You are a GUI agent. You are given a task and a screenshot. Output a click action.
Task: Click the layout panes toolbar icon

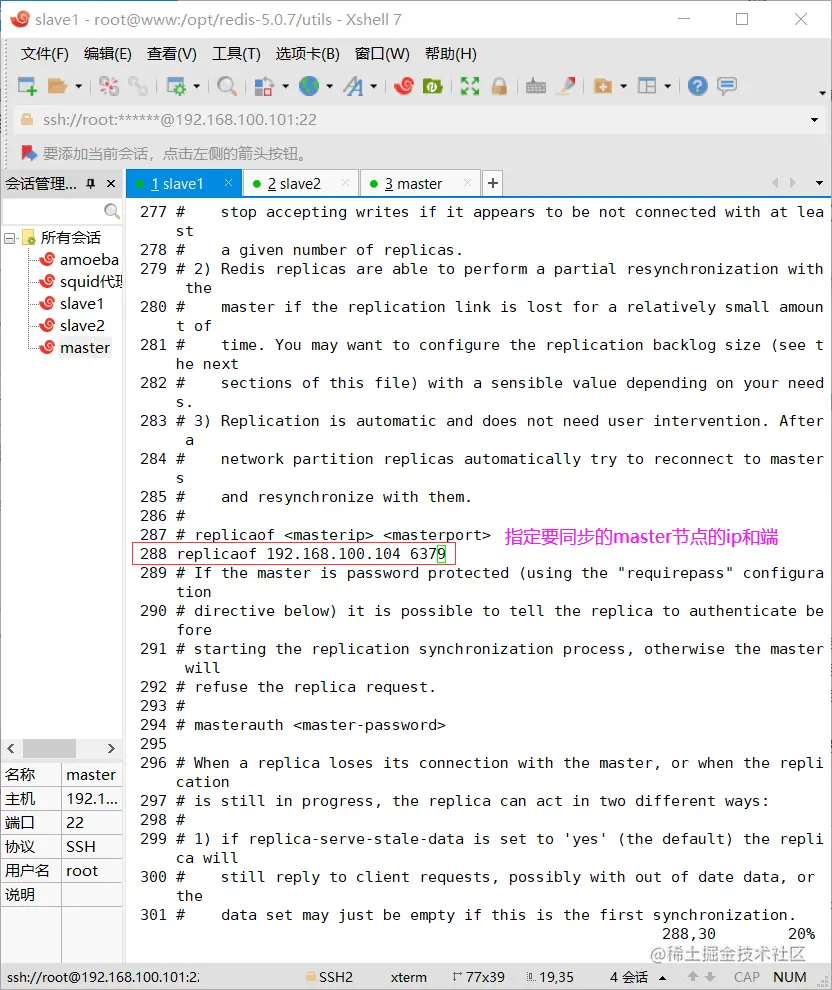[647, 86]
